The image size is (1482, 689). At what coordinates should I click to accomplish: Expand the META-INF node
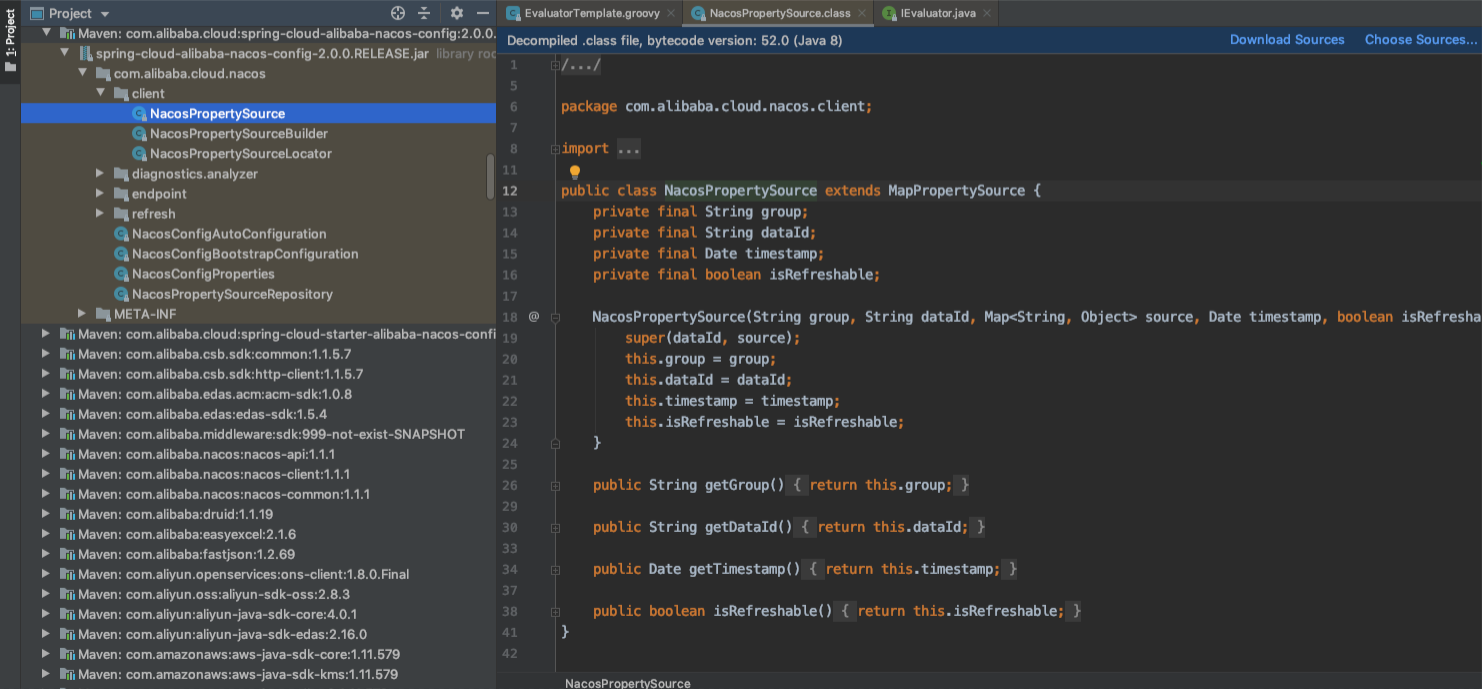pyautogui.click(x=82, y=314)
